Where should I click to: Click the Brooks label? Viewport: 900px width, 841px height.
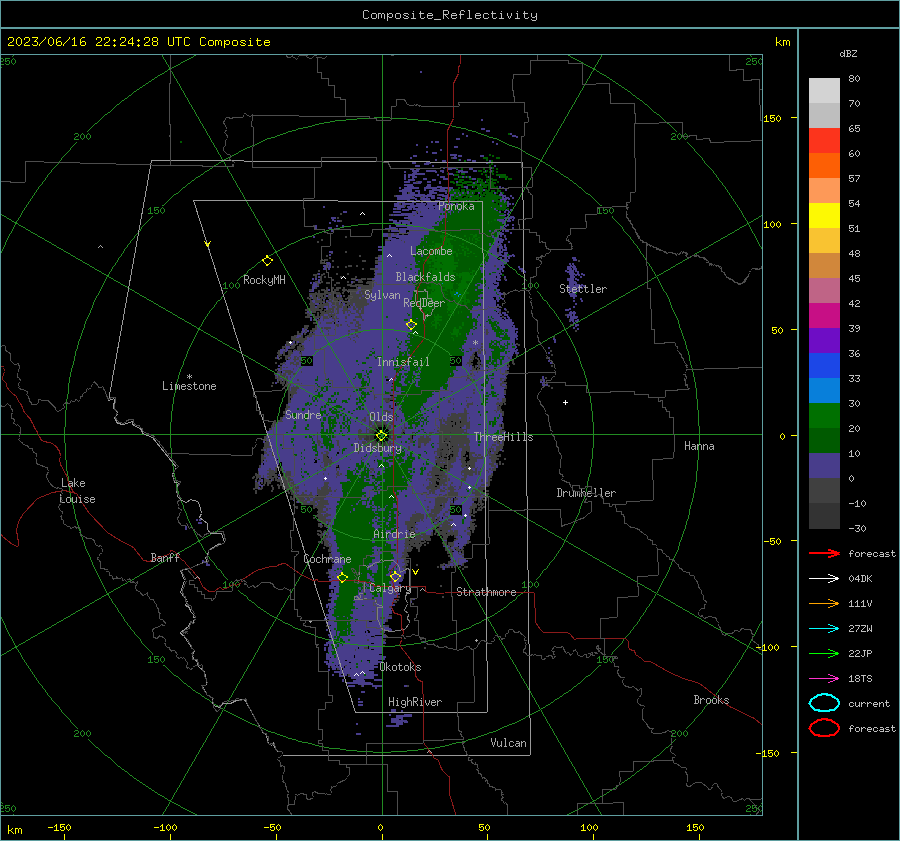coord(711,700)
